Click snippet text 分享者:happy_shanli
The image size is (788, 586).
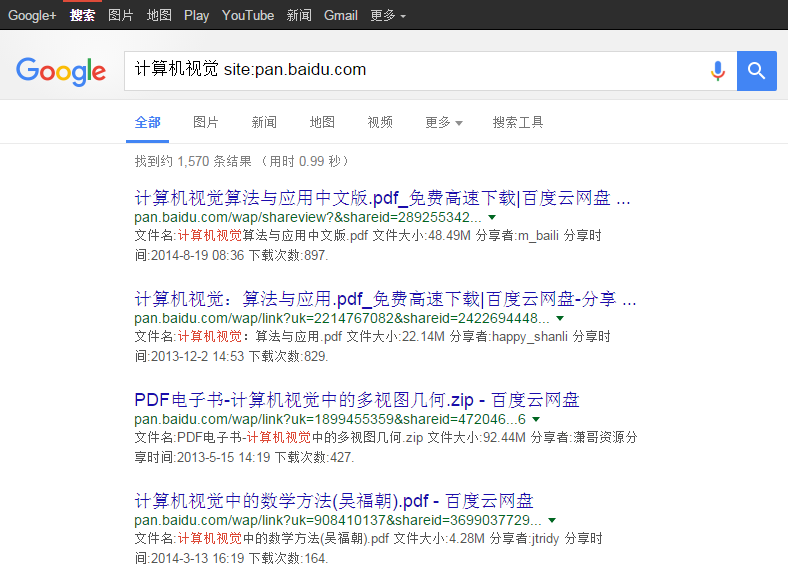point(509,336)
